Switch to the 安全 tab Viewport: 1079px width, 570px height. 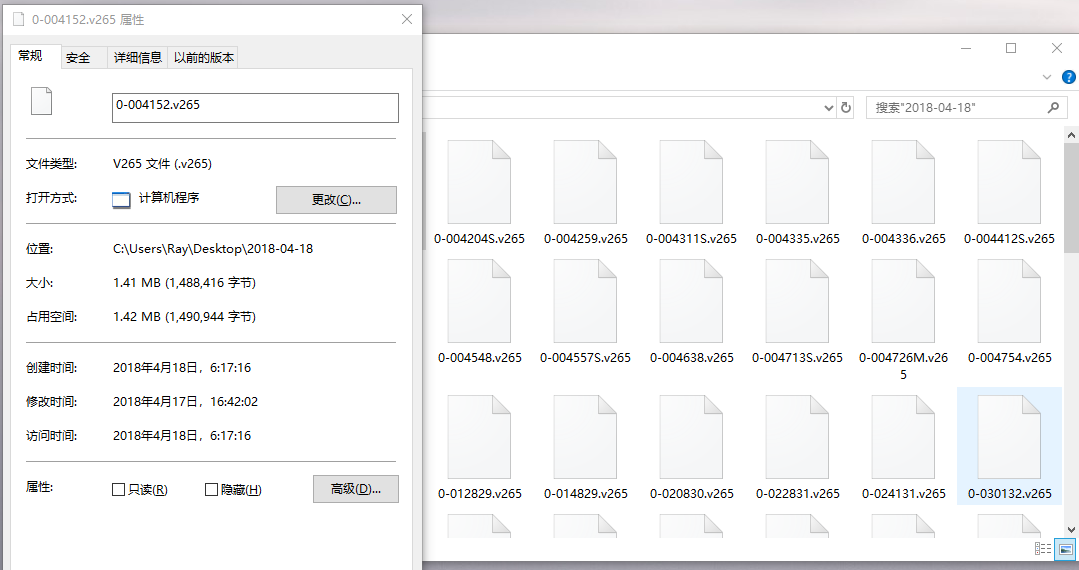point(78,58)
